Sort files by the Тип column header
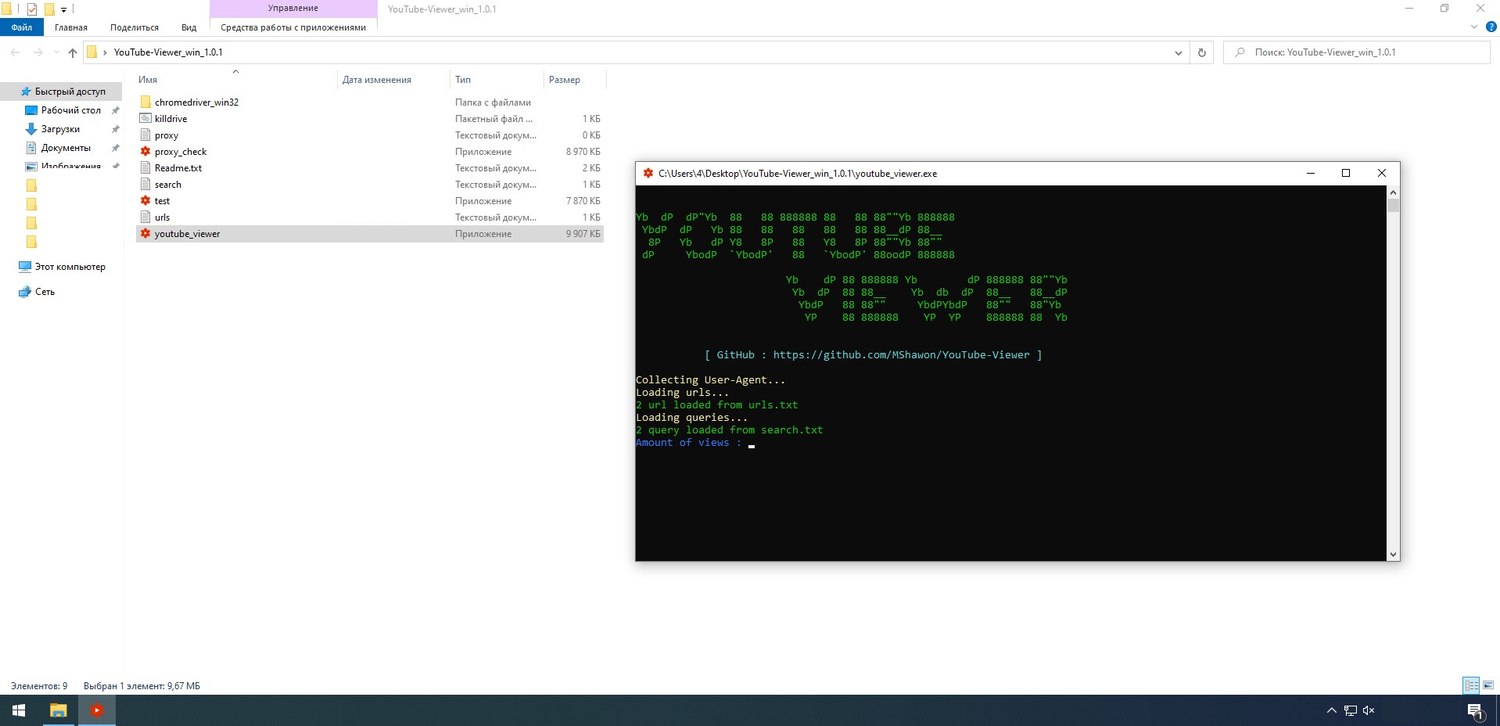The image size is (1500, 726). tap(463, 80)
